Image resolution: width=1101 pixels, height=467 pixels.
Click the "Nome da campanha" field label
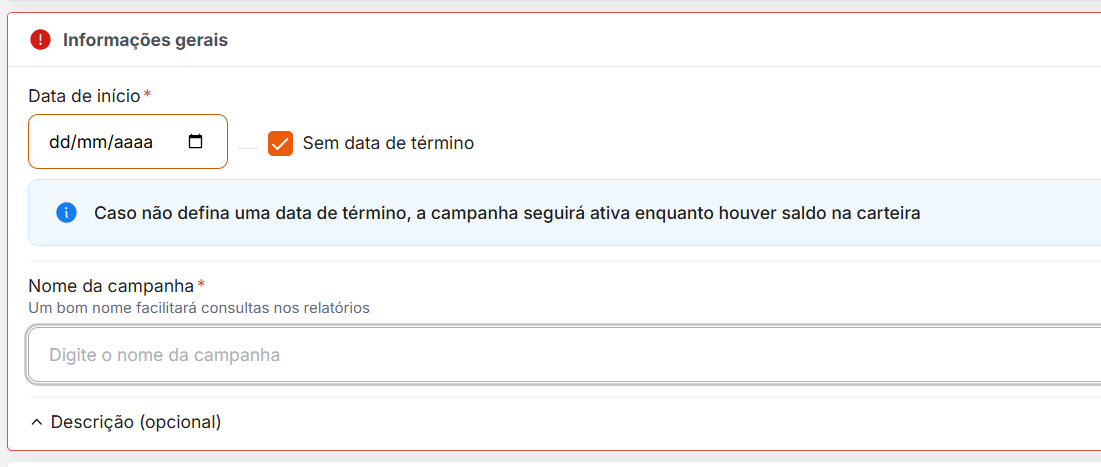tap(111, 286)
